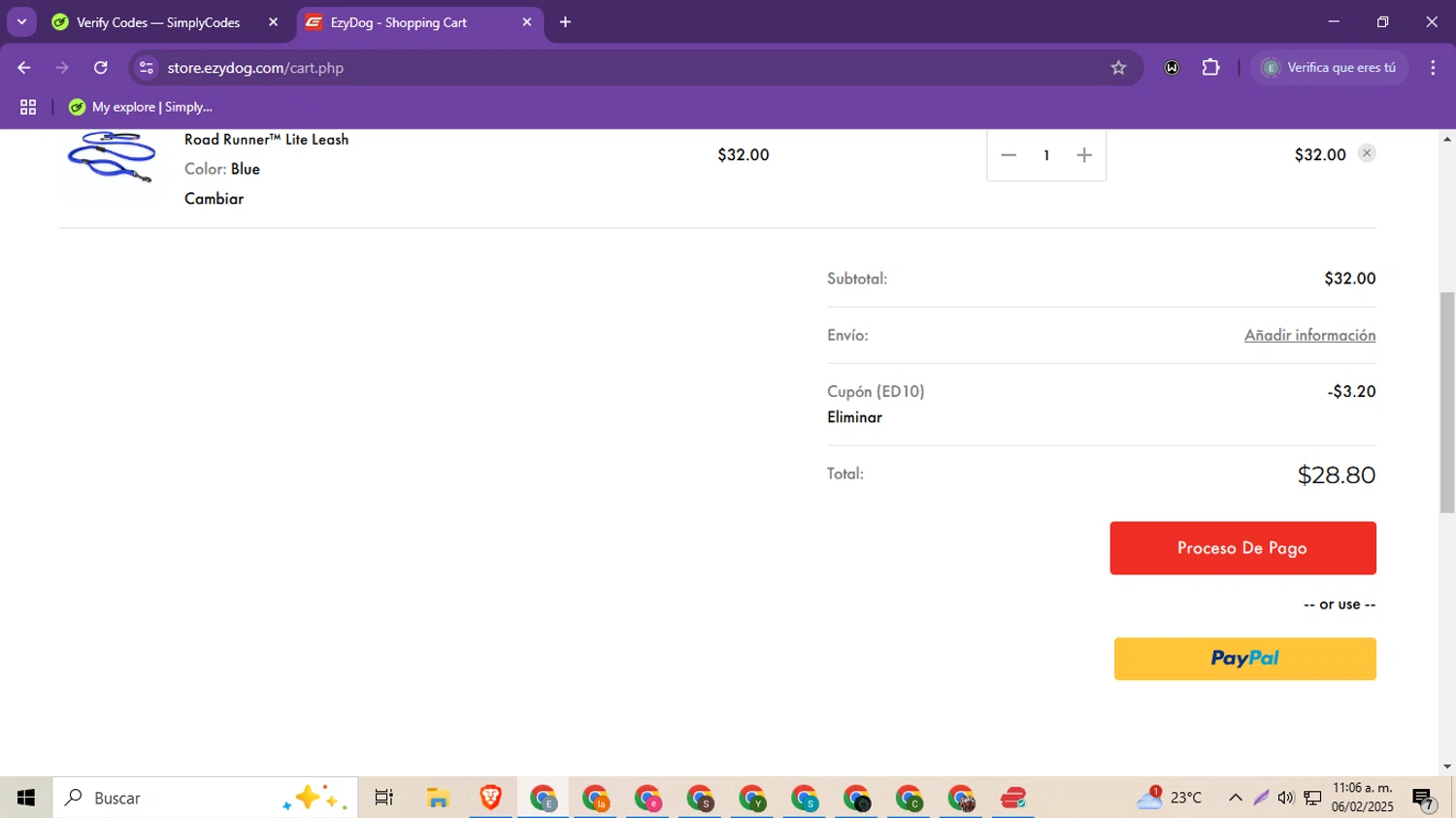Image resolution: width=1456 pixels, height=818 pixels.
Task: View site information for store.ezydog.com
Action: point(147,68)
